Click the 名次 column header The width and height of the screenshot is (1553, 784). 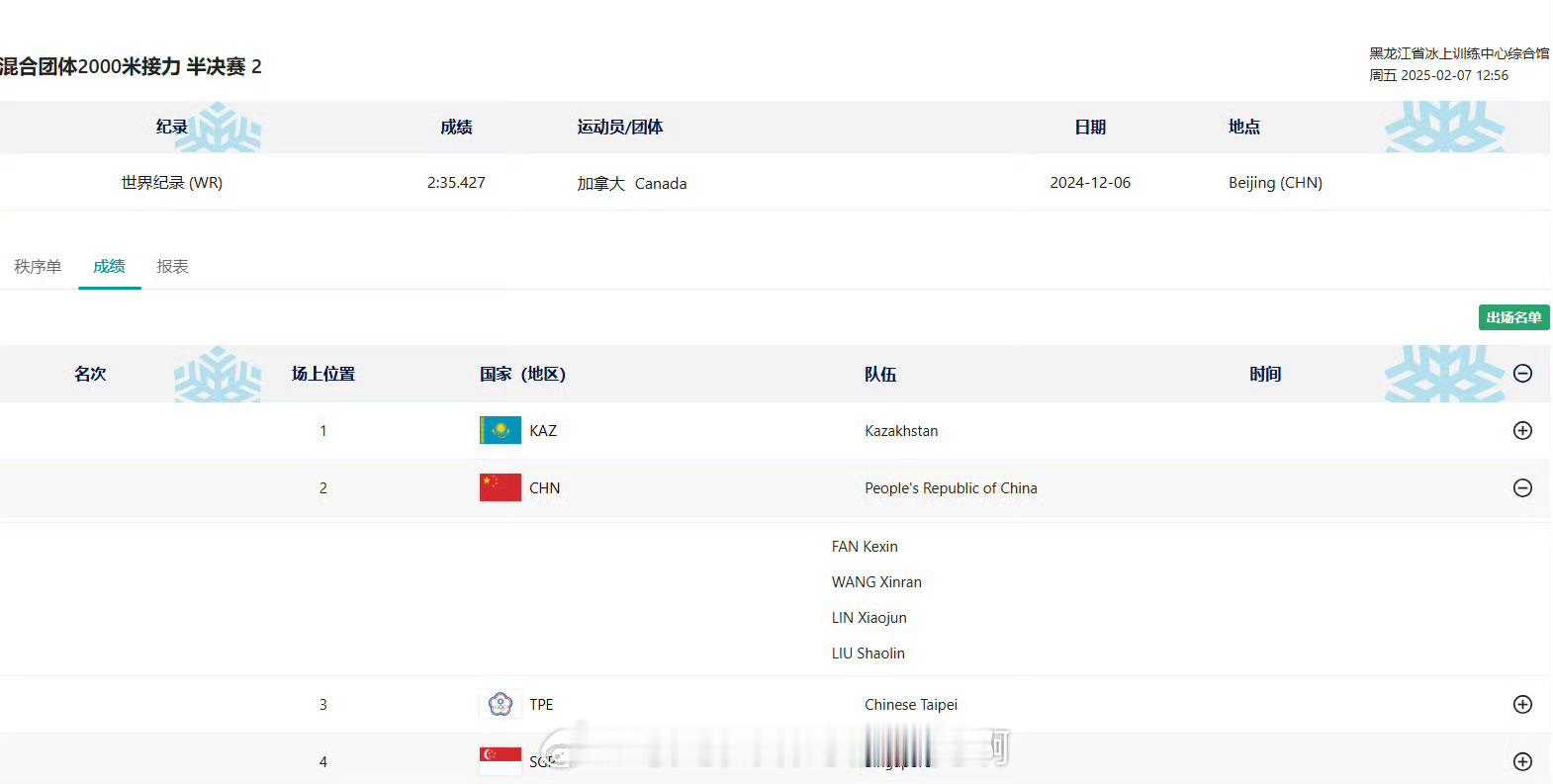pos(90,374)
